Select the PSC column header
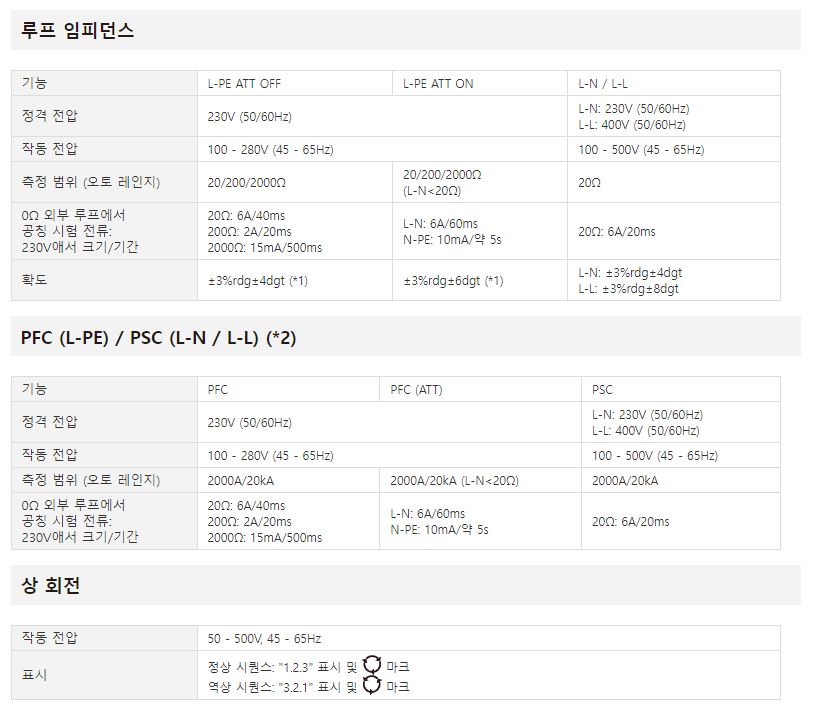The image size is (816, 713). [602, 390]
